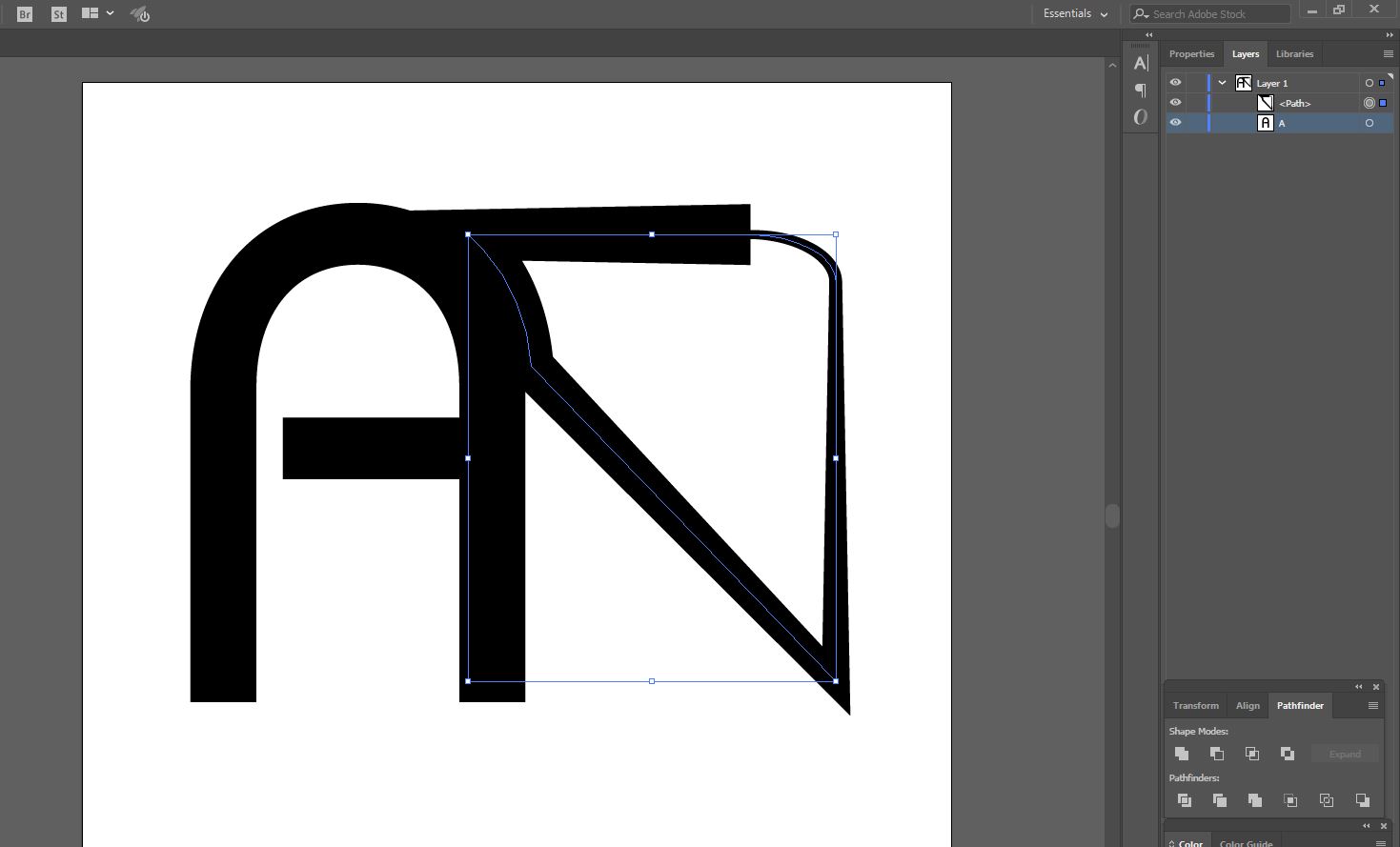
Task: Switch to the Color tab
Action: (1187, 842)
